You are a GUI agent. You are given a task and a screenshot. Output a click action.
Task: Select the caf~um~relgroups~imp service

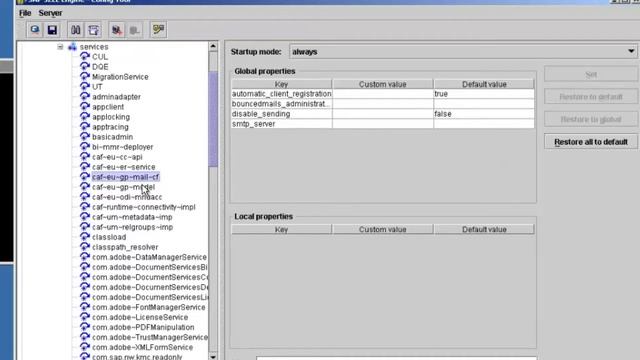[x=132, y=227]
